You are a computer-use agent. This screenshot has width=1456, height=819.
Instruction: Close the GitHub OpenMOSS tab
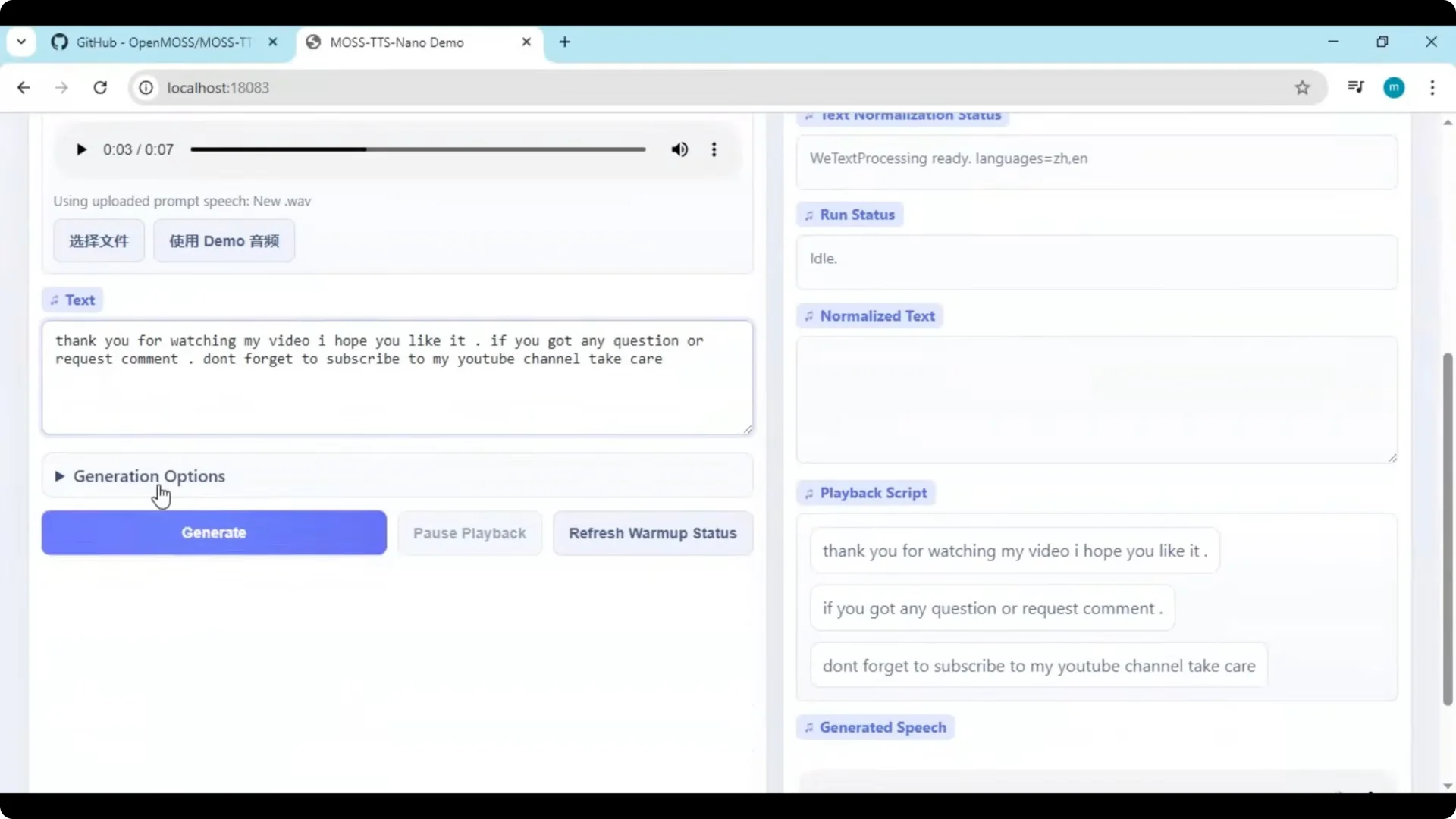[x=273, y=42]
